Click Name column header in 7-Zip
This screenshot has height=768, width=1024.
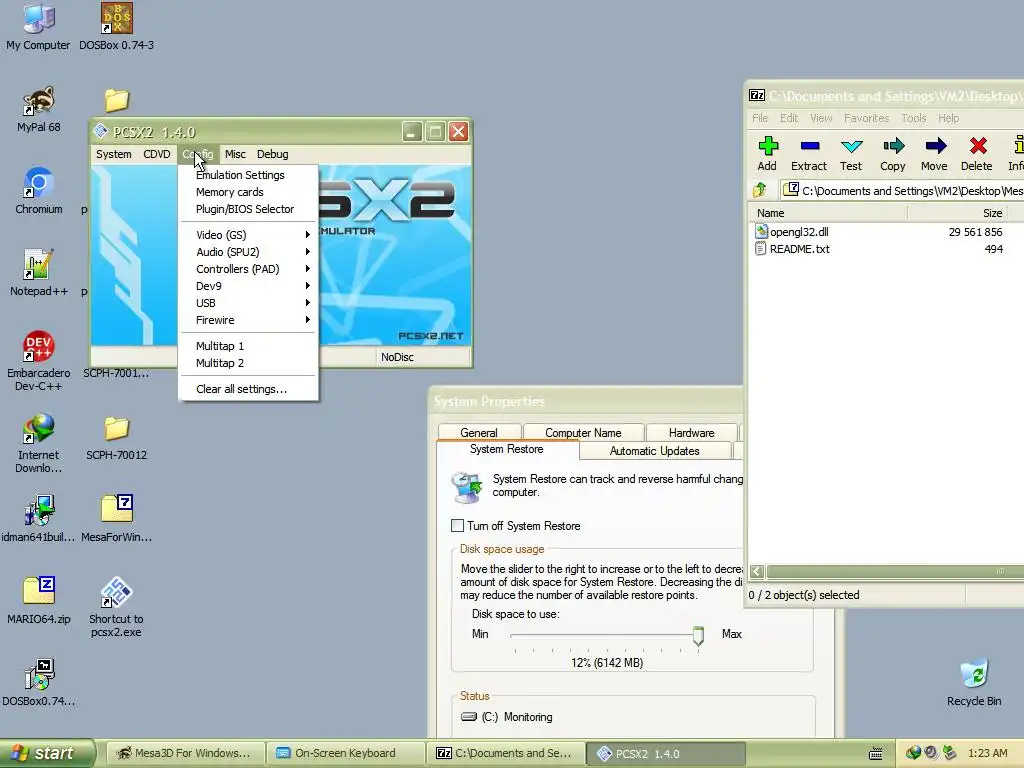point(827,213)
